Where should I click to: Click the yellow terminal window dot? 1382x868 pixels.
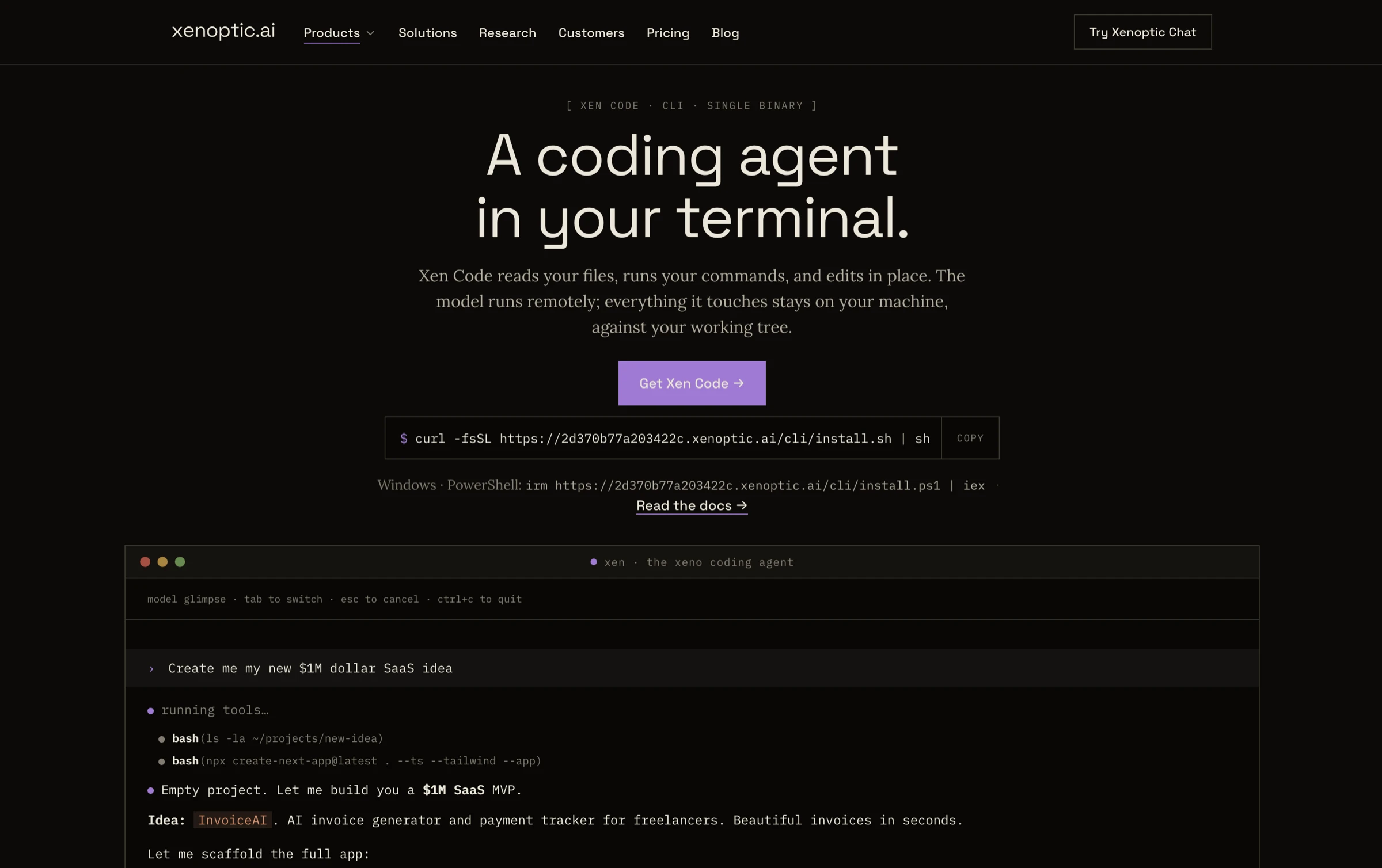tap(162, 562)
